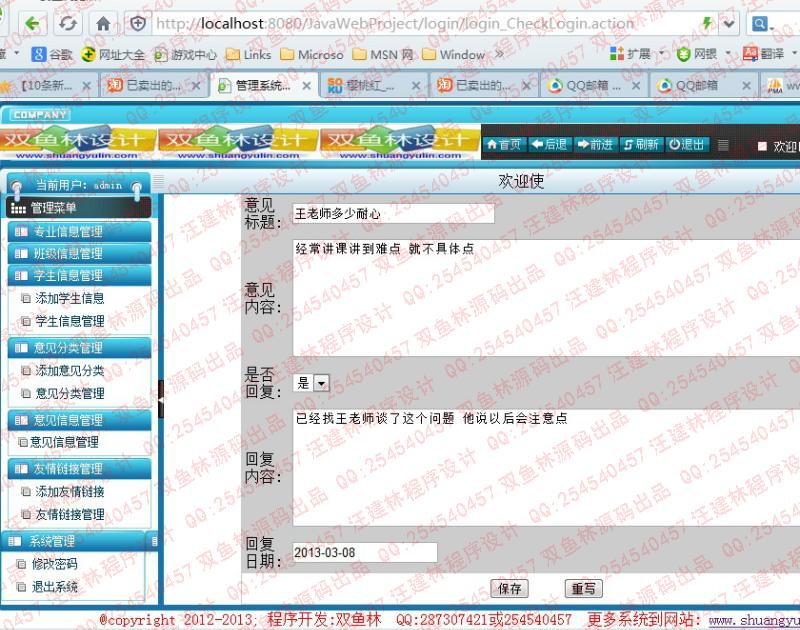This screenshot has width=800, height=630.
Task: Show more bookmarks with double chevron
Action: [499, 54]
